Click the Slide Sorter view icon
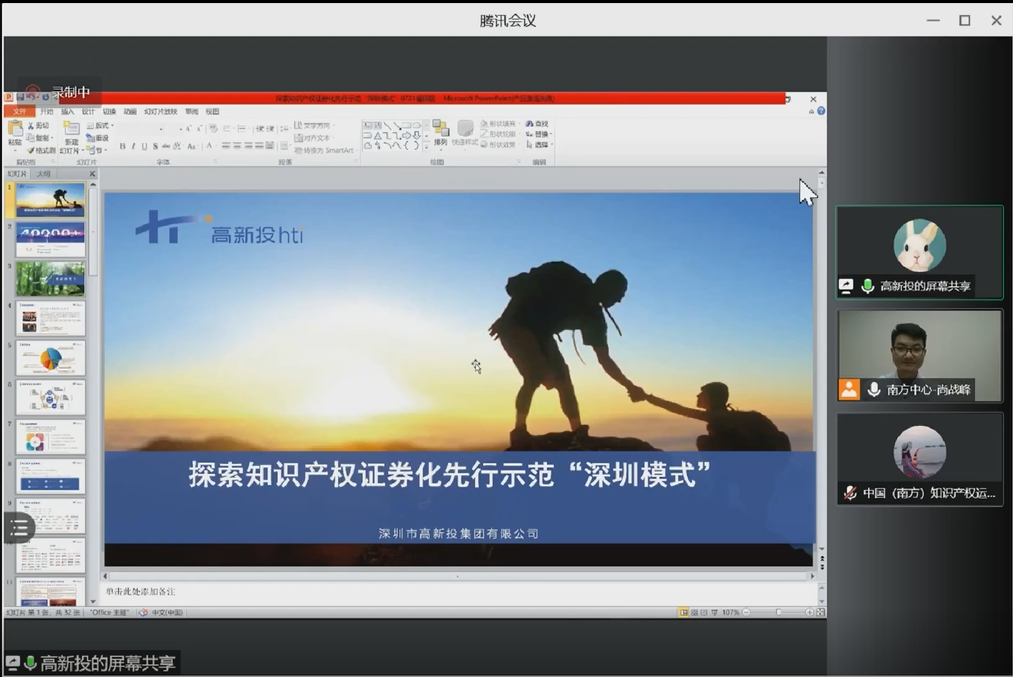Screen dimensions: 1013x677 (x=694, y=612)
